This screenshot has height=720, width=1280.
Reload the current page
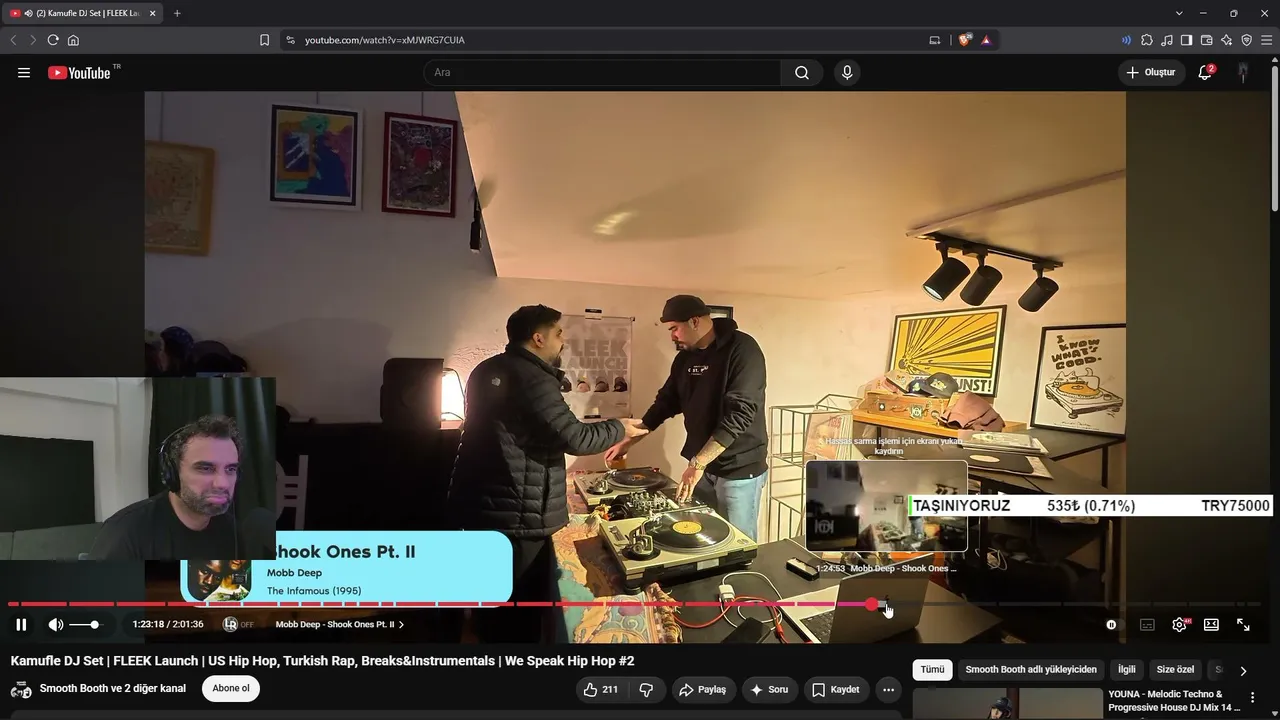53,40
